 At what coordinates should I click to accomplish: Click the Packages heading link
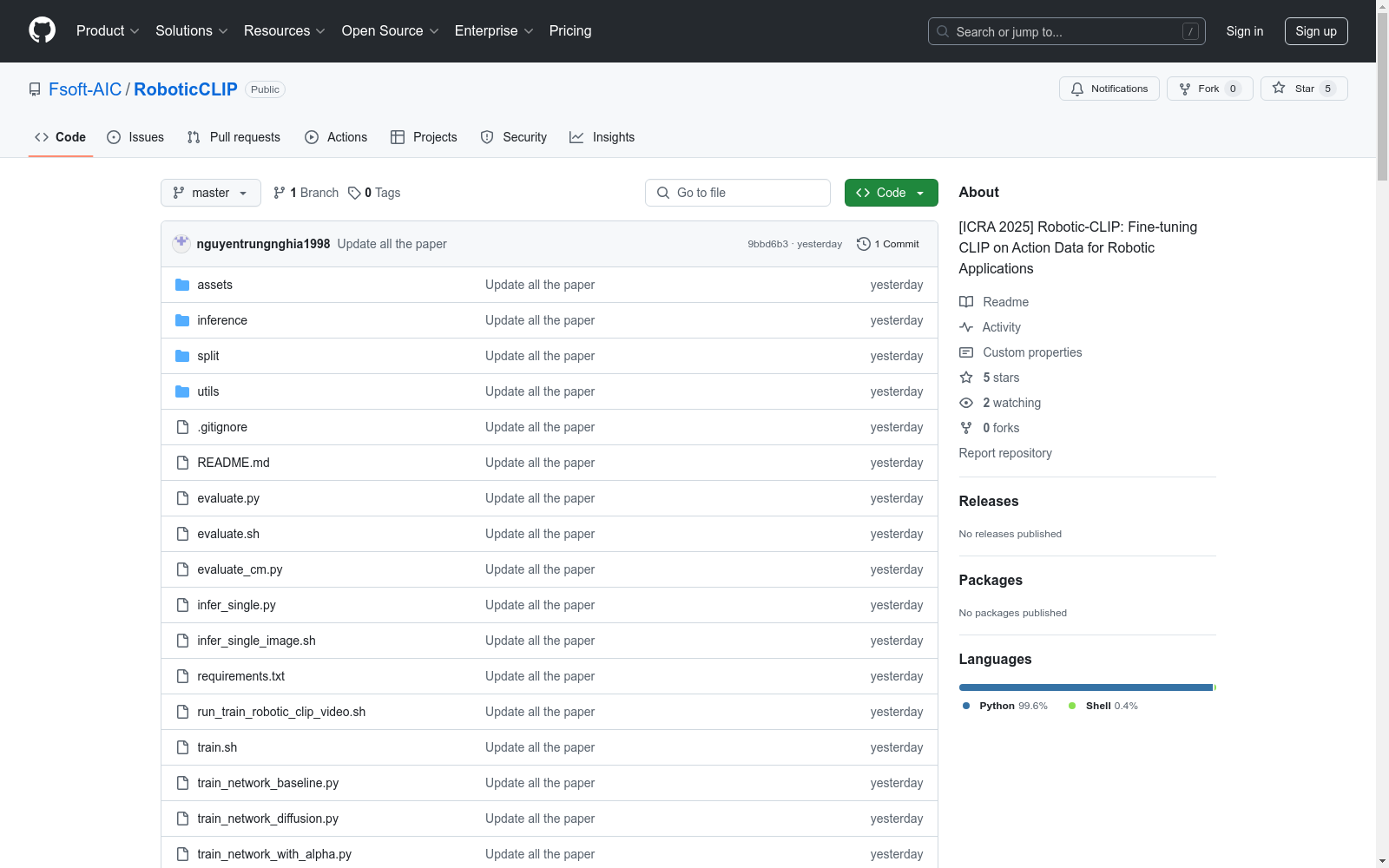[x=991, y=580]
